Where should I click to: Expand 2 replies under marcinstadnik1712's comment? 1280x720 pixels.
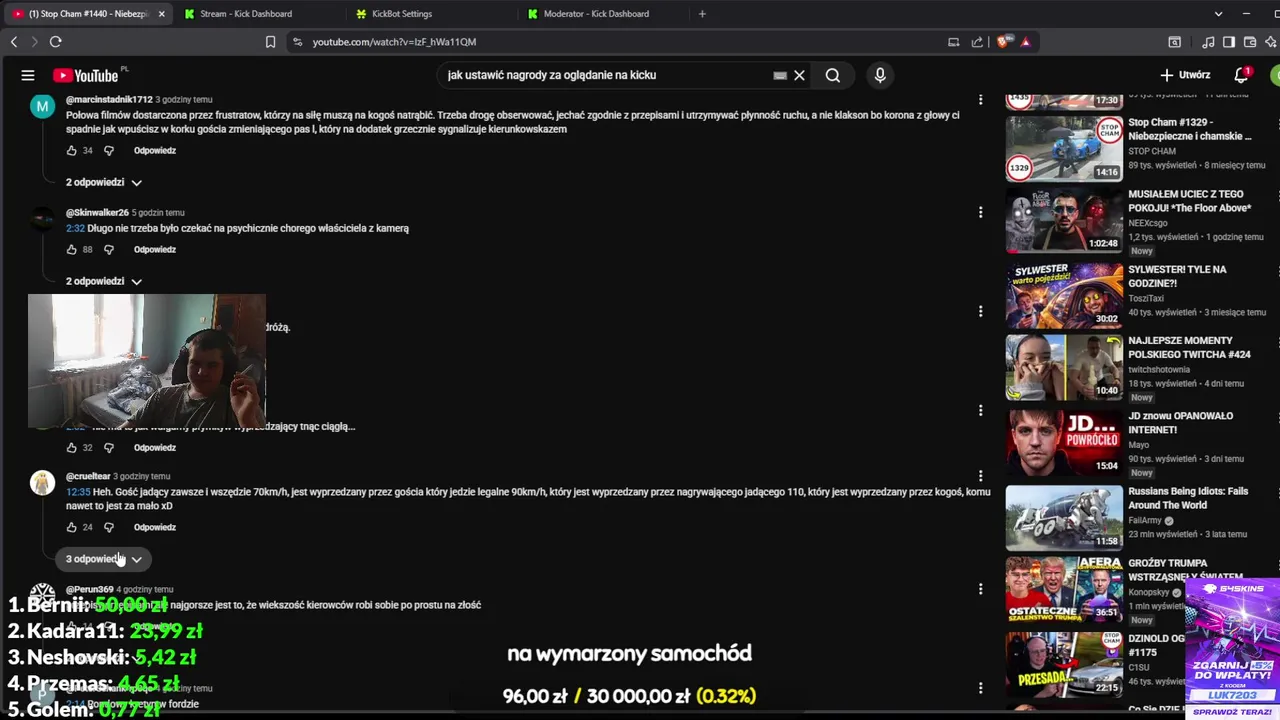coord(104,182)
